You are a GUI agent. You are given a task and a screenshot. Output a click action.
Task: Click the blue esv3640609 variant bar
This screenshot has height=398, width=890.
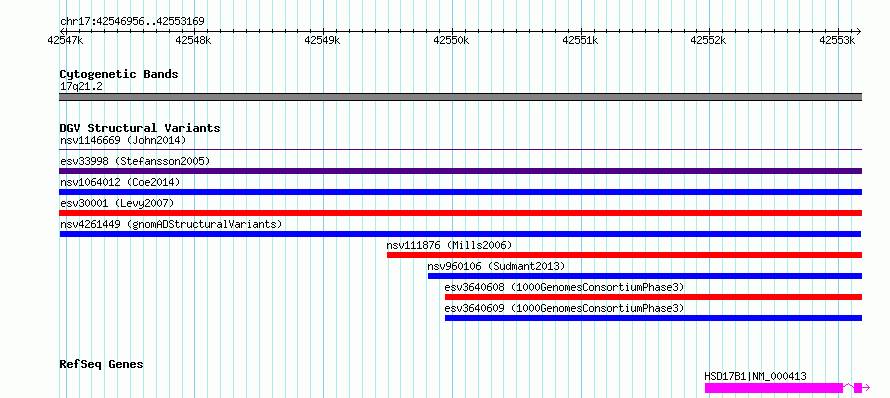click(653, 318)
